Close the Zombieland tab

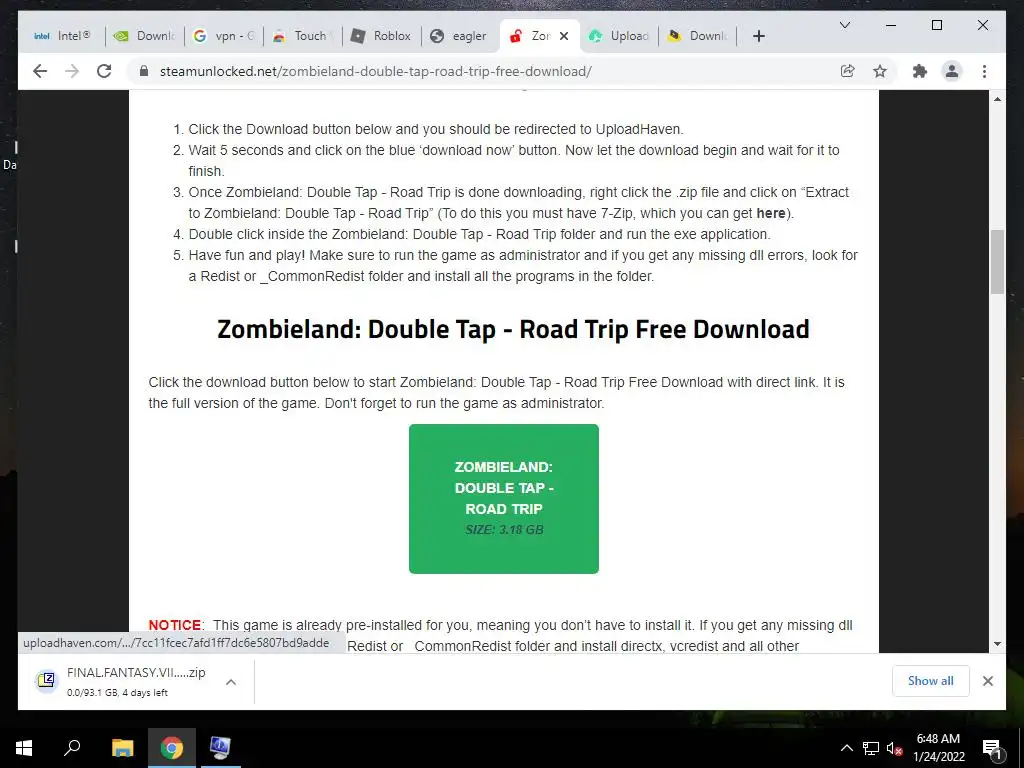click(564, 36)
